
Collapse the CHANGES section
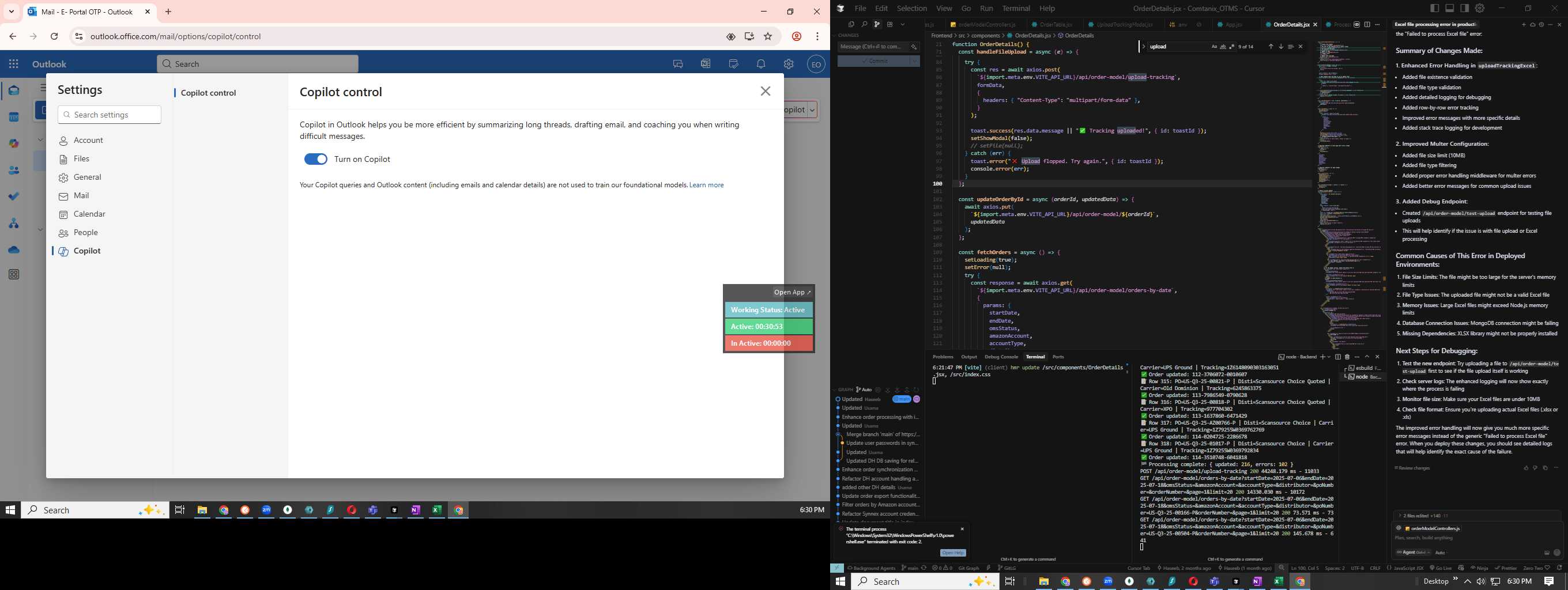[849, 35]
